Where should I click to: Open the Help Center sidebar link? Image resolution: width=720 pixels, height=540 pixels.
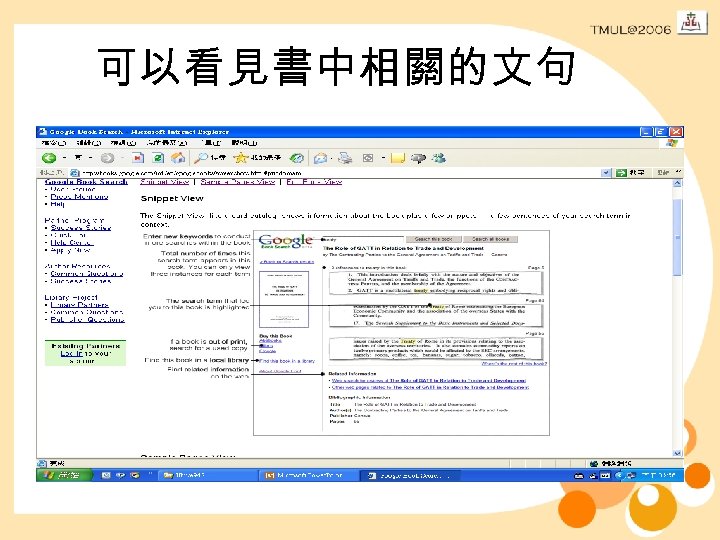coord(72,242)
